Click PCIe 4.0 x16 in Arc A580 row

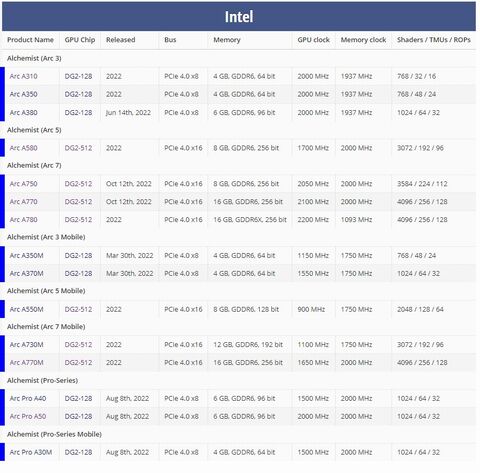pyautogui.click(x=183, y=148)
